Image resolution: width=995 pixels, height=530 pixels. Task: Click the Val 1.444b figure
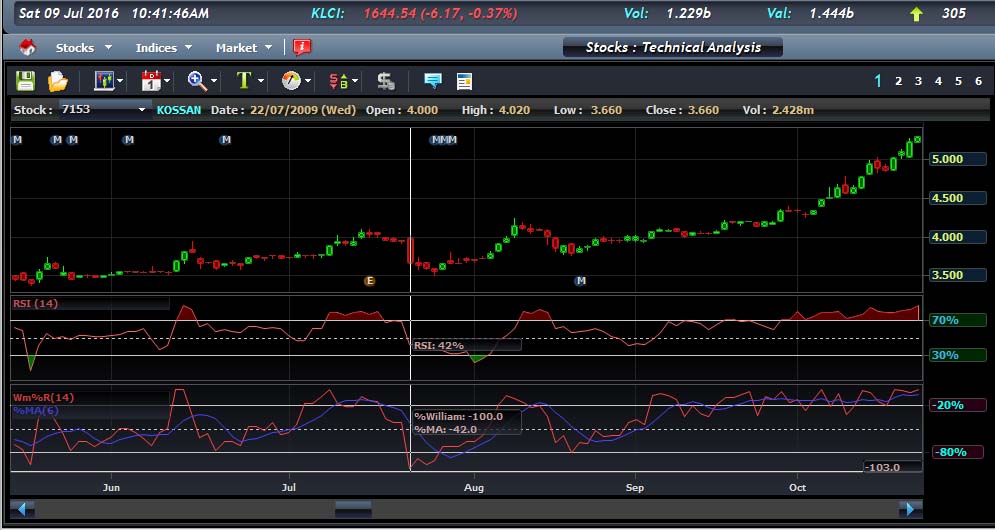831,13
